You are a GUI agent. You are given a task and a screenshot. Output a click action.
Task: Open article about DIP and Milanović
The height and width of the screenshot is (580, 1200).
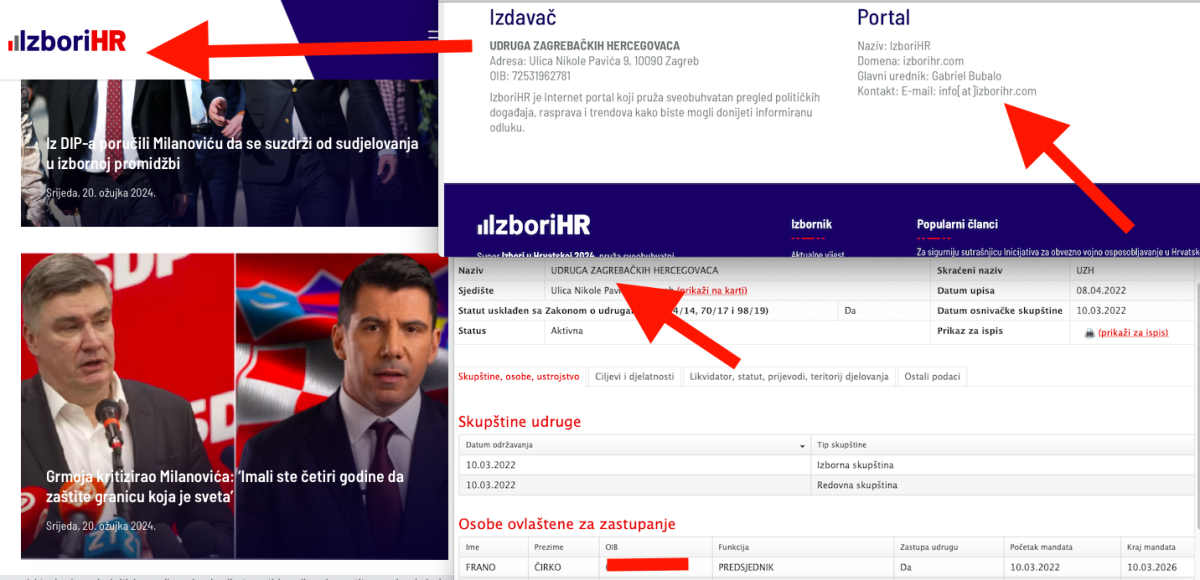click(x=232, y=153)
